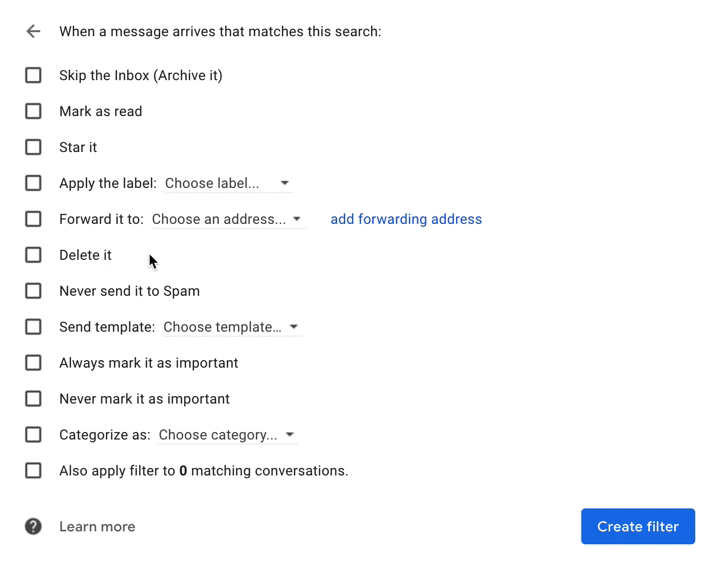Go back using the left arrow icon
Viewport: 716px width, 568px height.
click(33, 32)
